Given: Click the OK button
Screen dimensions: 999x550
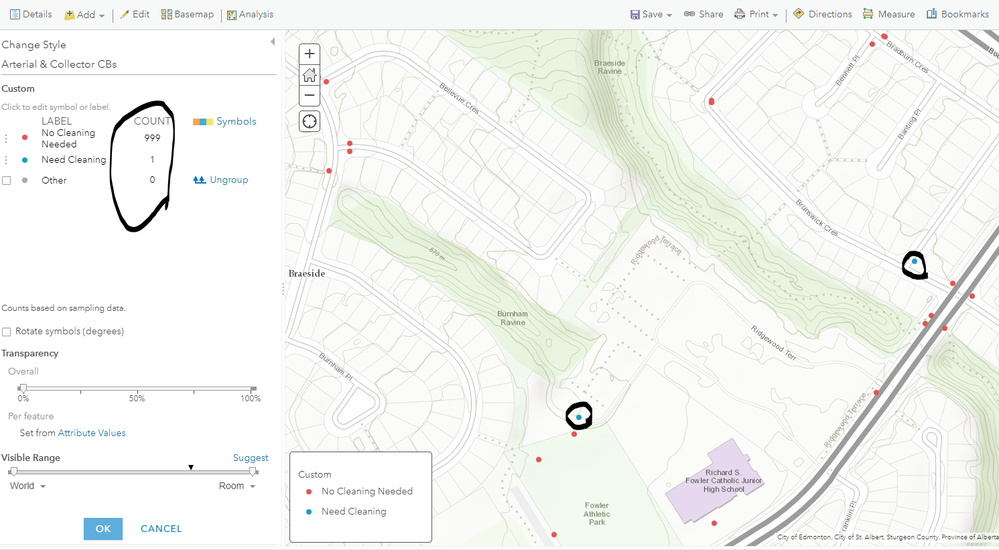Looking at the screenshot, I should click(103, 528).
